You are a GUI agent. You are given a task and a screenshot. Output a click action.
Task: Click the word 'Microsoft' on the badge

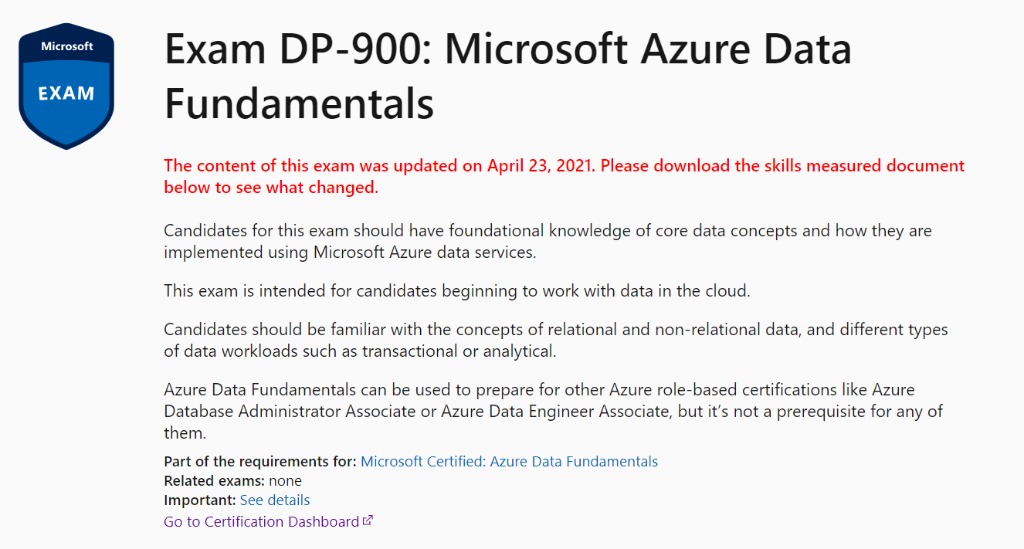[x=67, y=46]
